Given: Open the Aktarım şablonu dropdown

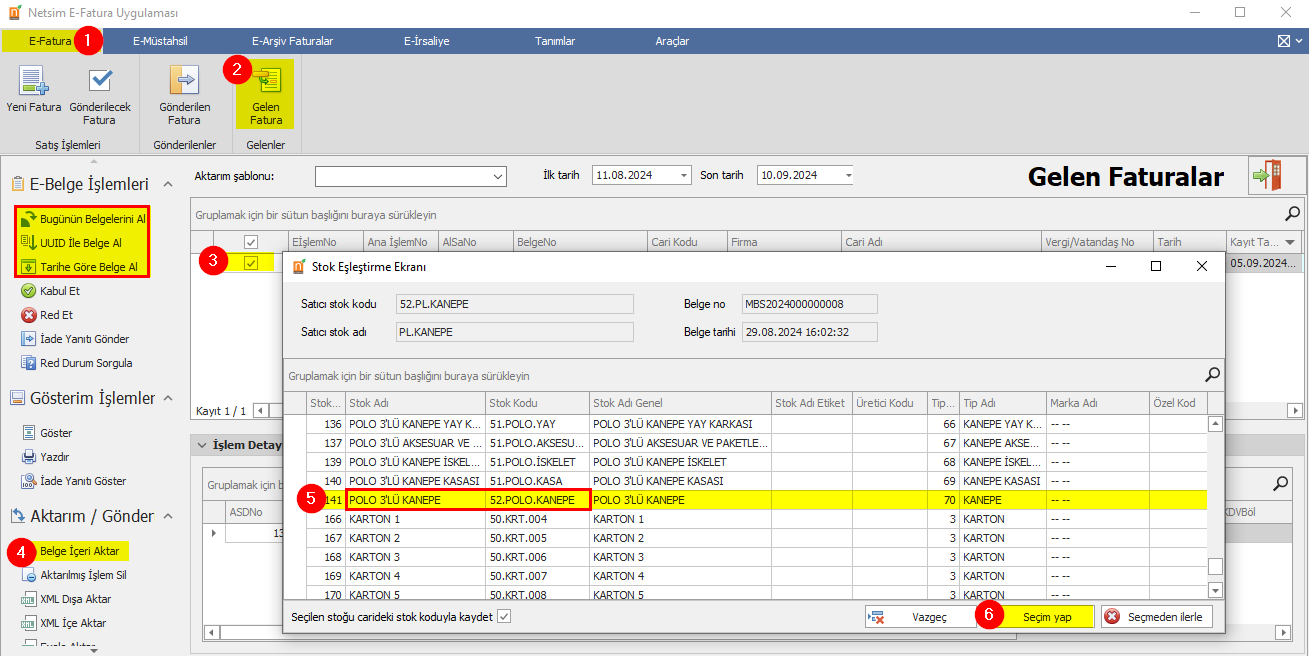Looking at the screenshot, I should point(499,176).
